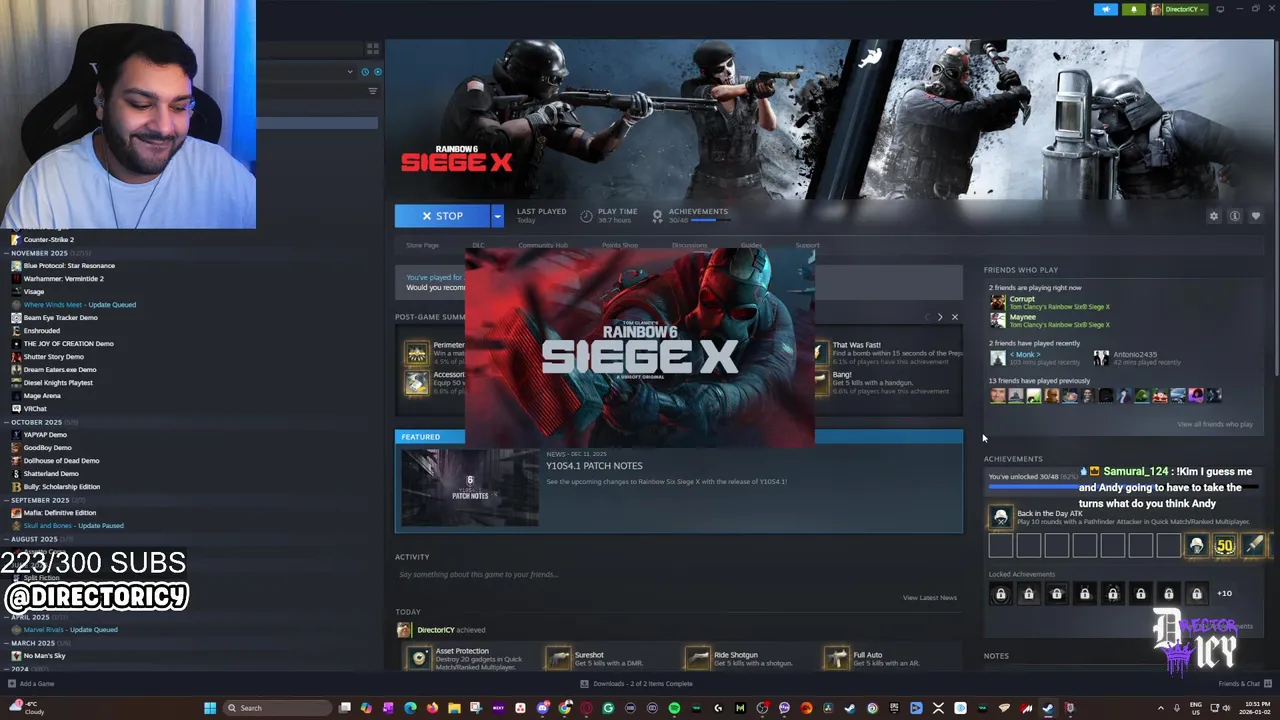This screenshot has width=1280, height=720.
Task: Select Enshrouded in library list
Action: [42, 331]
